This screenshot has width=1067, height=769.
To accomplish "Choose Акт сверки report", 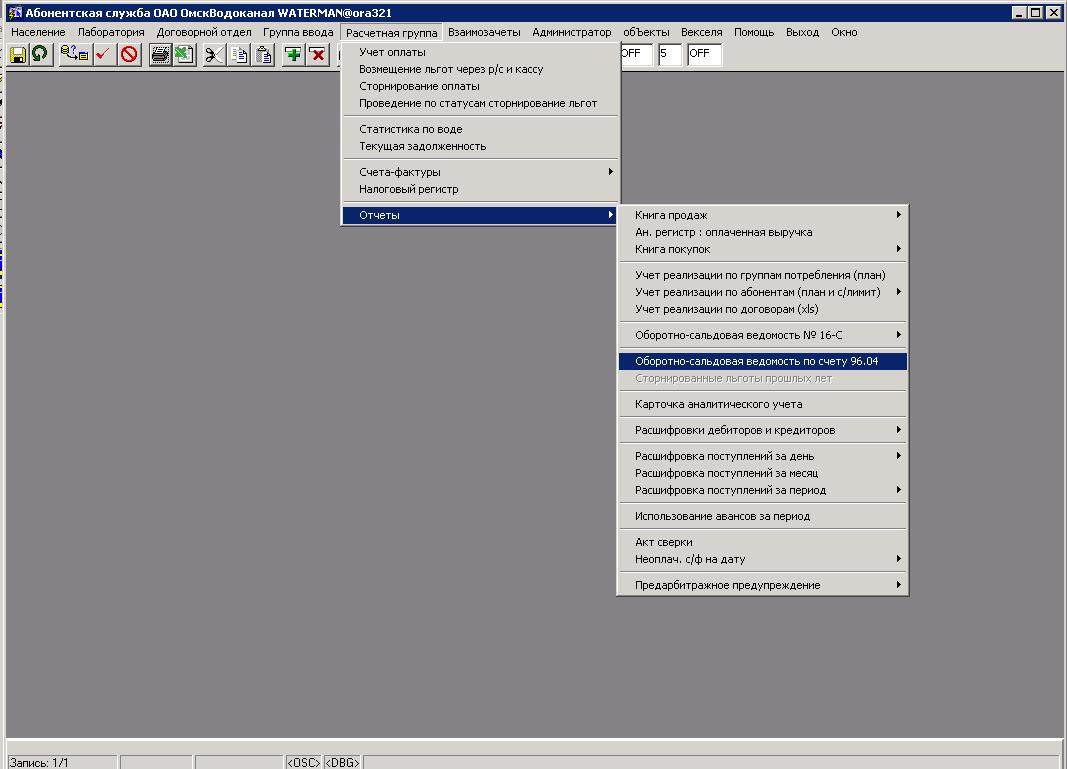I will pos(664,542).
